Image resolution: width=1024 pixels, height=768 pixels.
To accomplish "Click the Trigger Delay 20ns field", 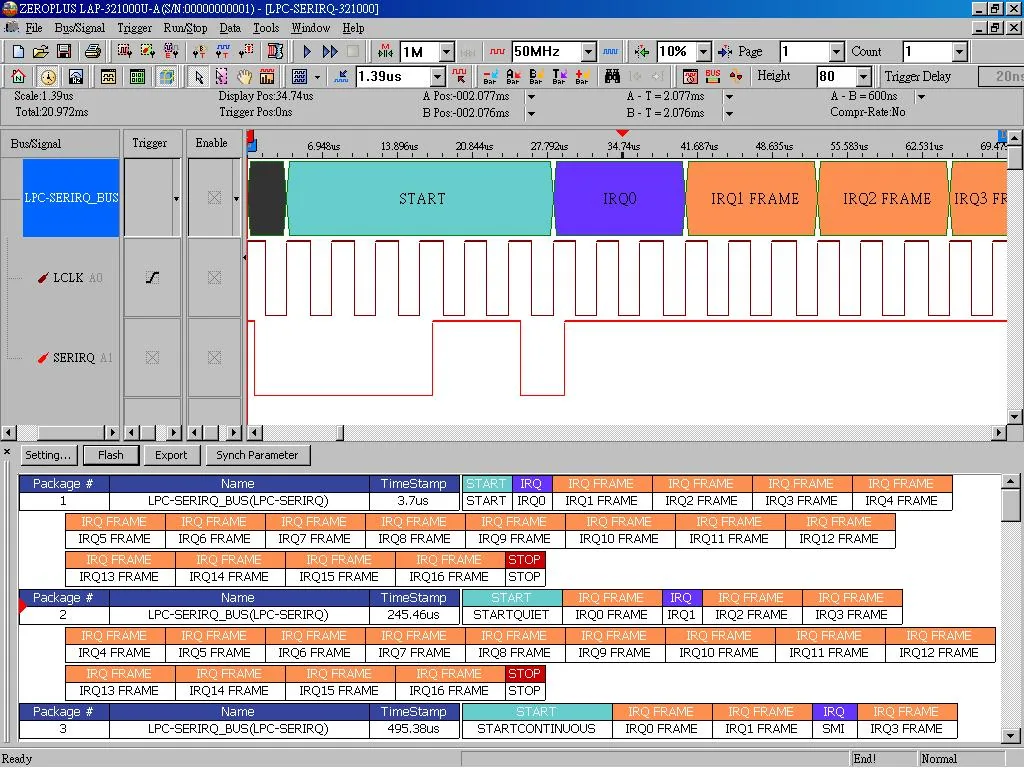I will click(x=1000, y=76).
